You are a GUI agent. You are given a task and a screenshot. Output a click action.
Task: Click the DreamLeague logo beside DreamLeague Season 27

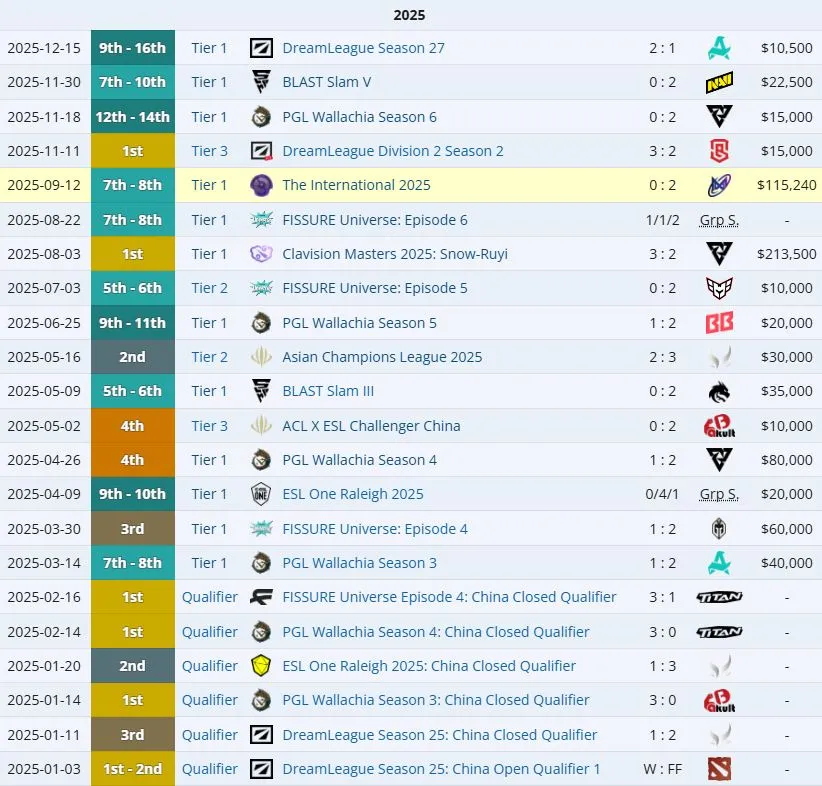pyautogui.click(x=261, y=48)
